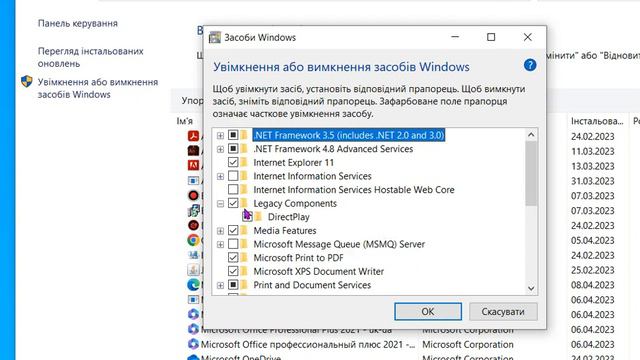Click the Засоби Windows title bar icon
This screenshot has width=640, height=360.
click(x=215, y=38)
